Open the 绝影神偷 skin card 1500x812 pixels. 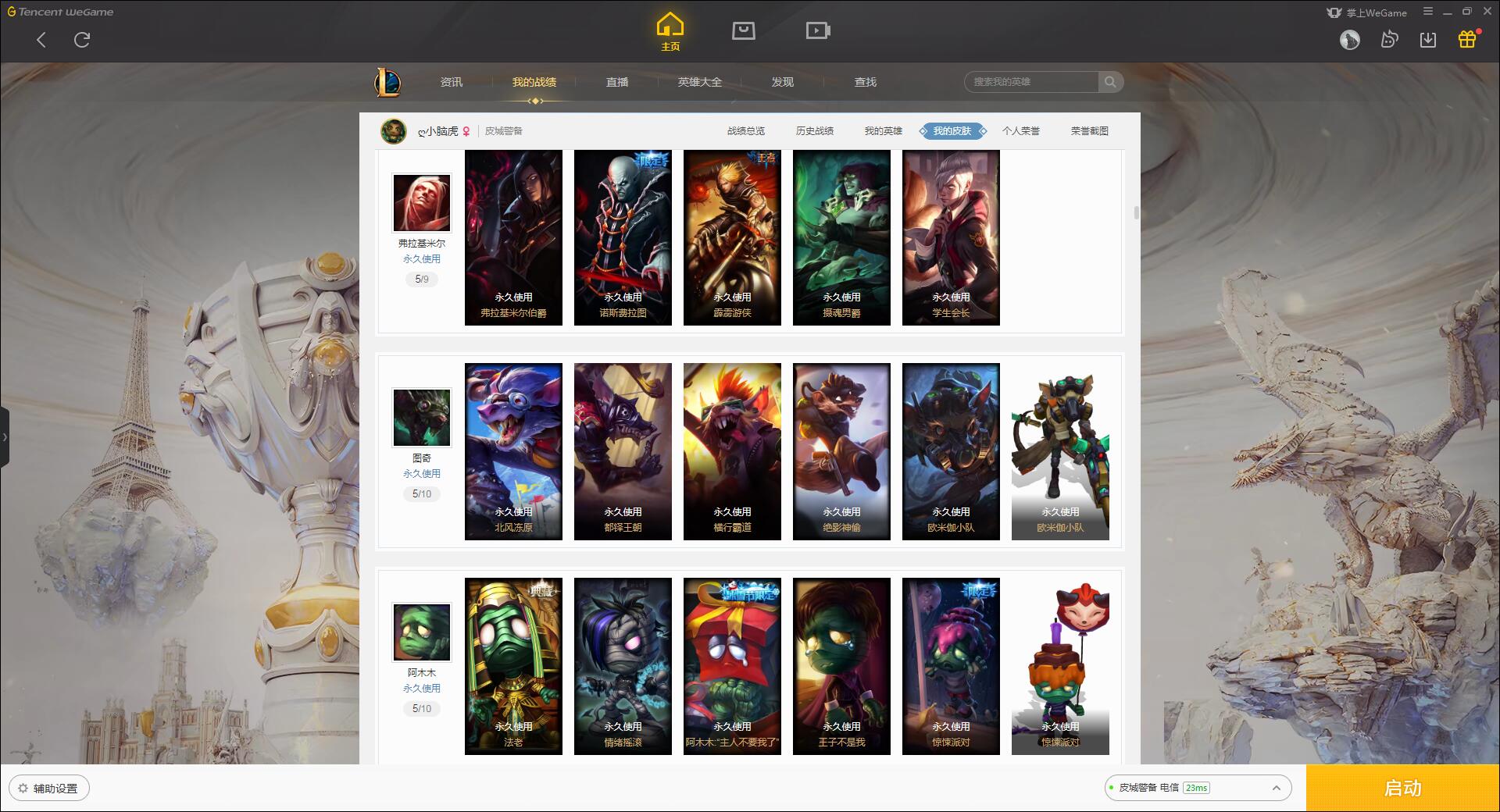tap(841, 451)
